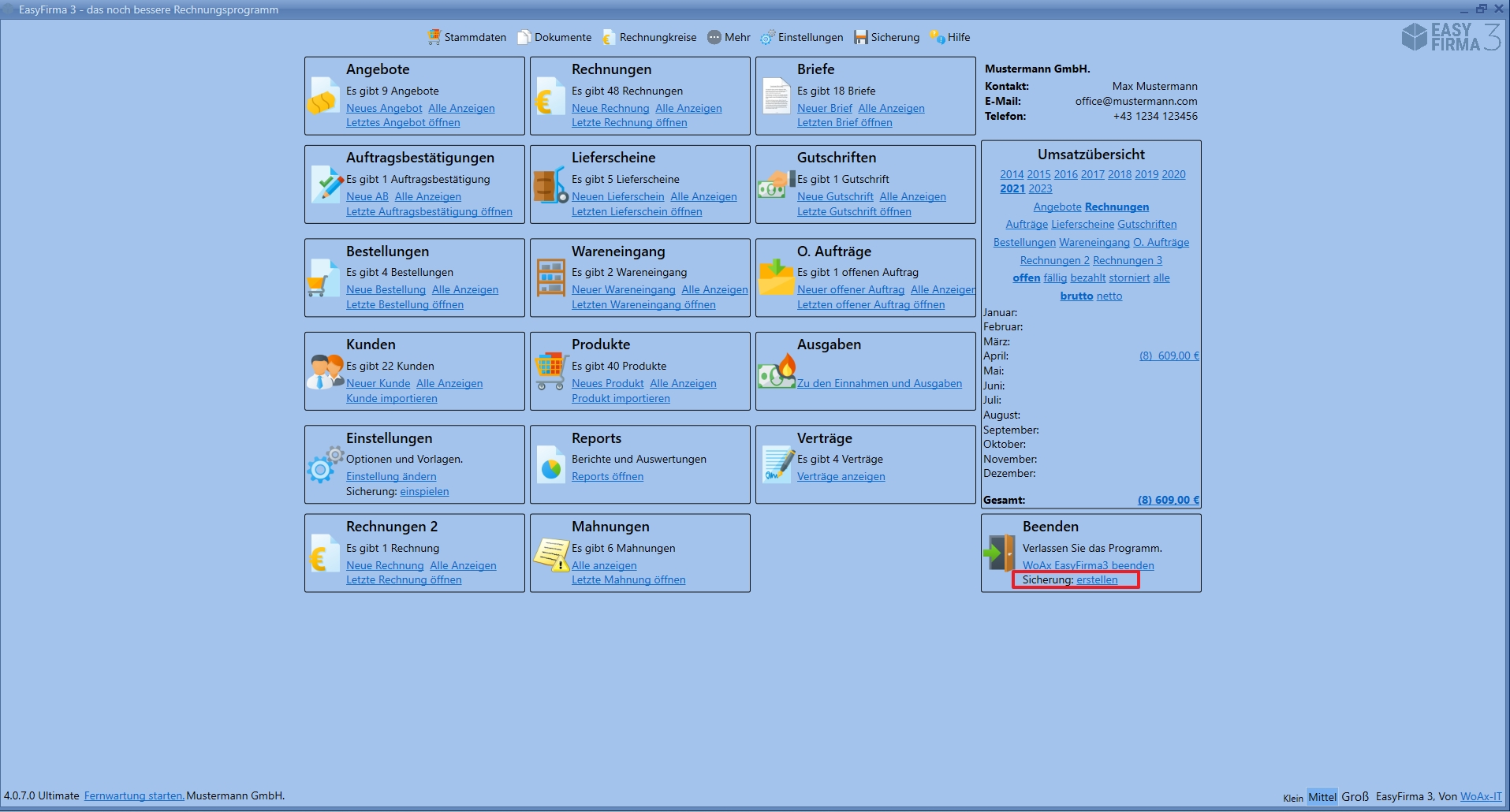Open April revenue (8) 609,00 €
The image size is (1510, 812).
[x=1169, y=356]
